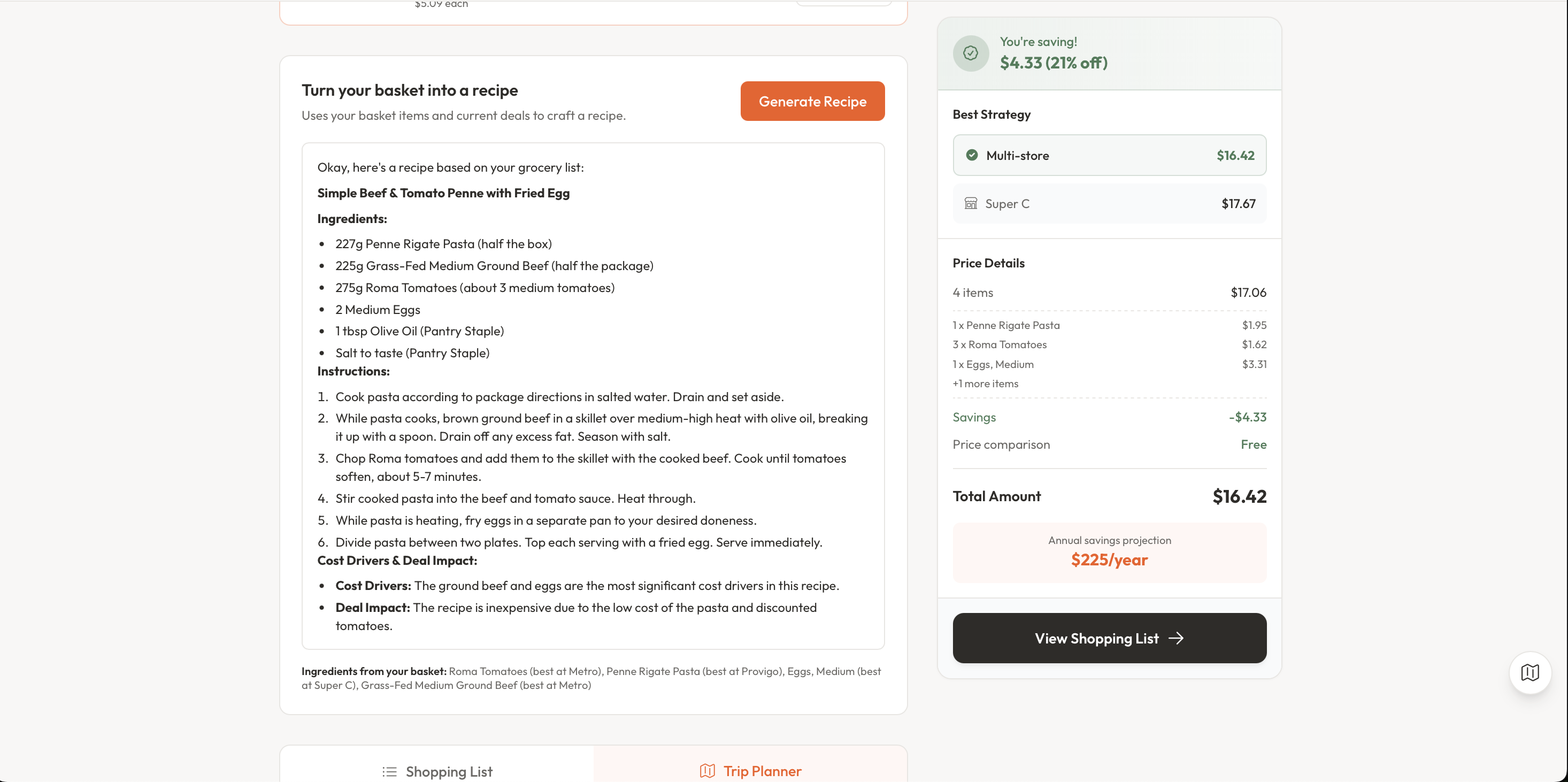Switch to the Shopping List tab
The height and width of the screenshot is (782, 1568).
coord(437,771)
